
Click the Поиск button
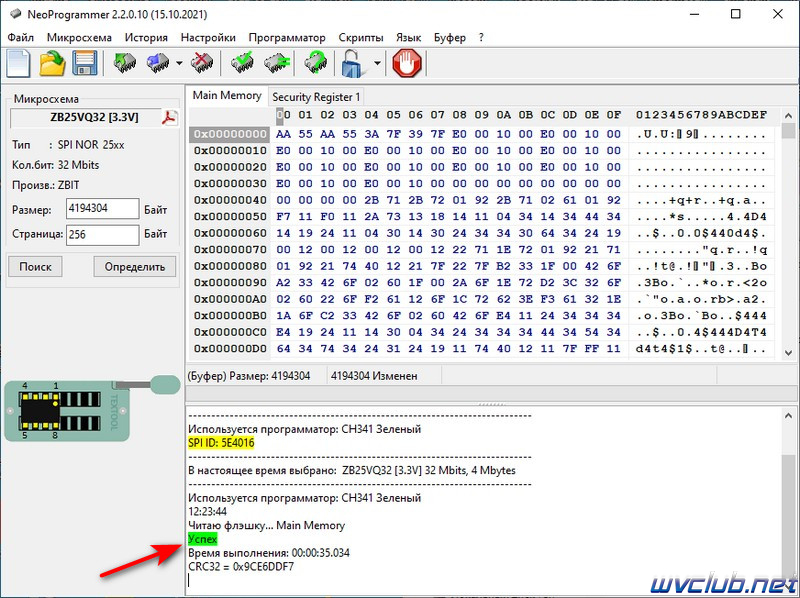tap(35, 266)
